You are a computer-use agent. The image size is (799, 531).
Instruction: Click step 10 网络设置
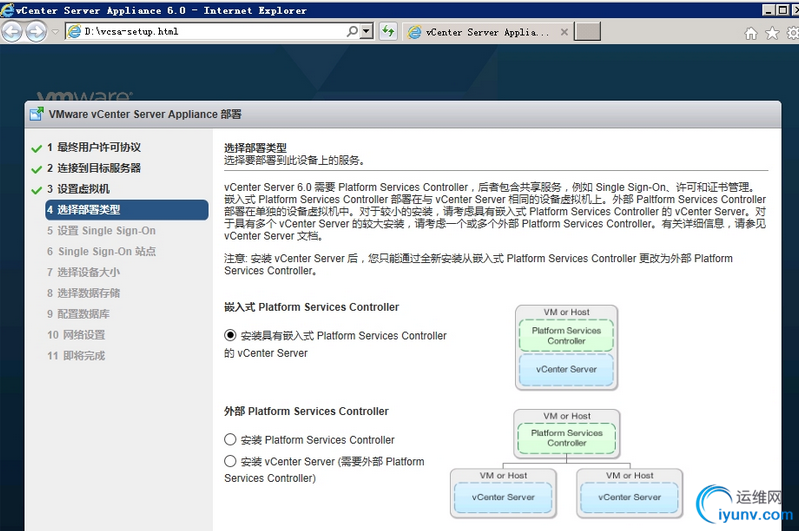tap(76, 335)
